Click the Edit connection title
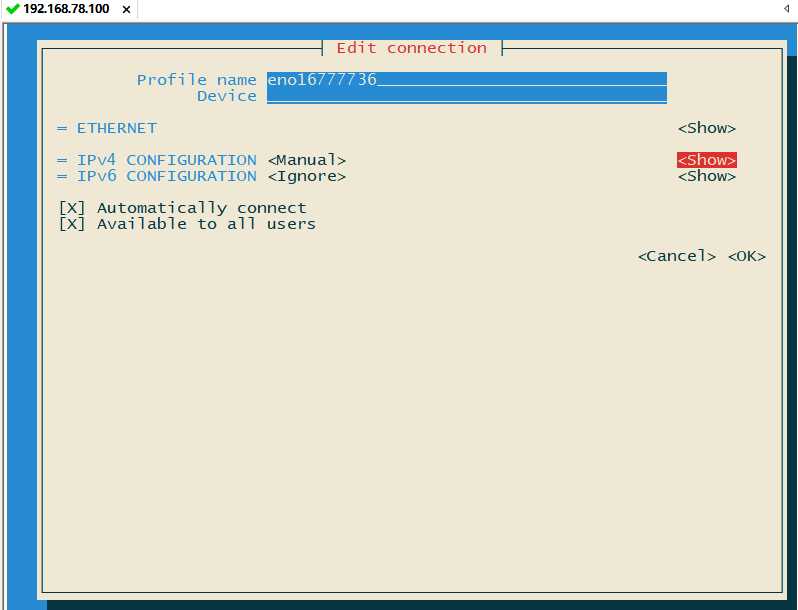This screenshot has width=798, height=610. (x=411, y=48)
